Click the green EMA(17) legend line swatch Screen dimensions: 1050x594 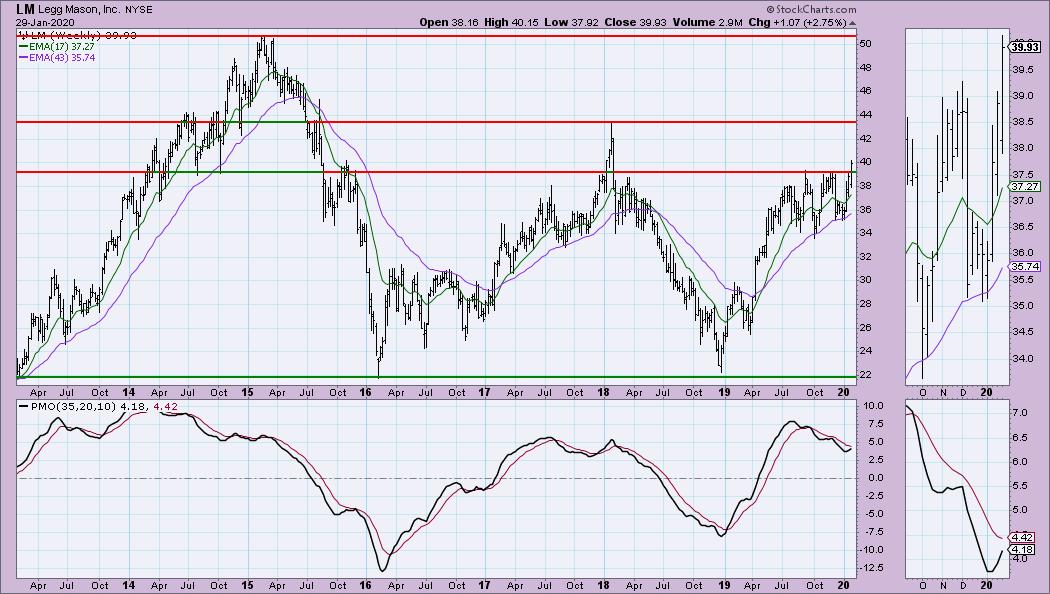[x=23, y=47]
